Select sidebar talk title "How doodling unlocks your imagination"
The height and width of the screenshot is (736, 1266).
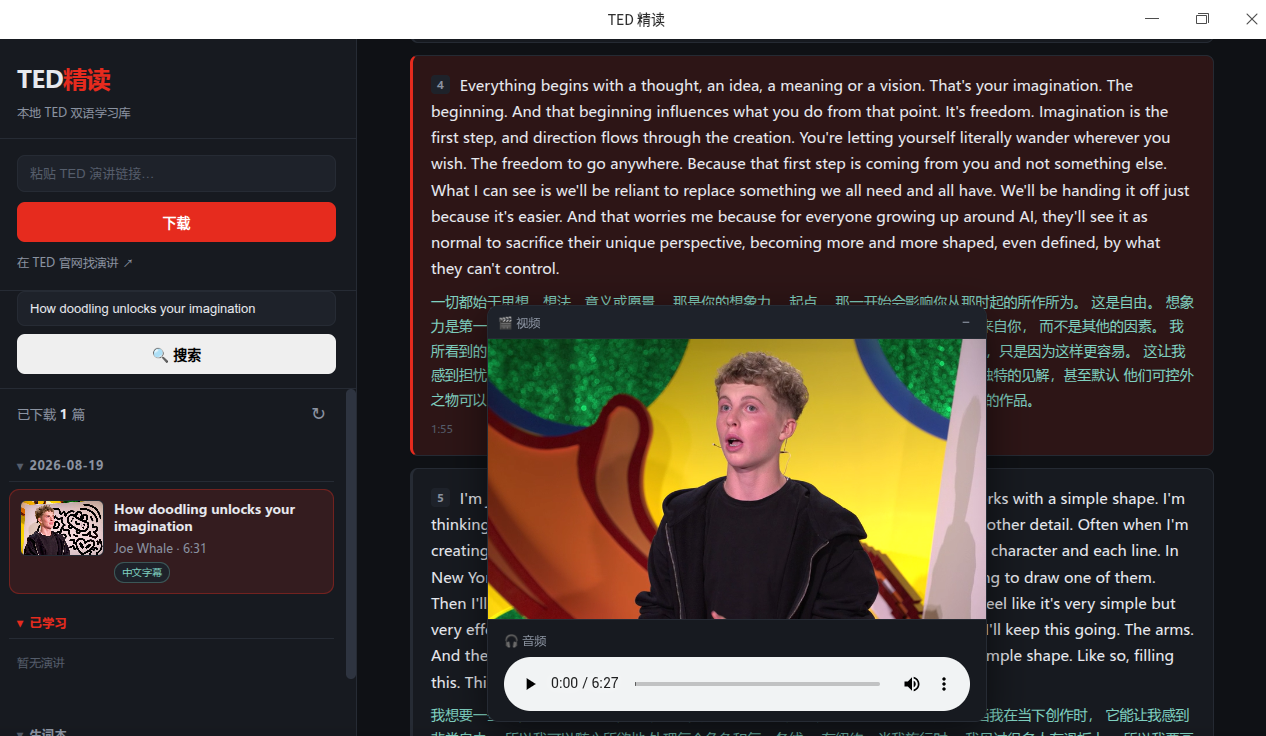pos(204,518)
